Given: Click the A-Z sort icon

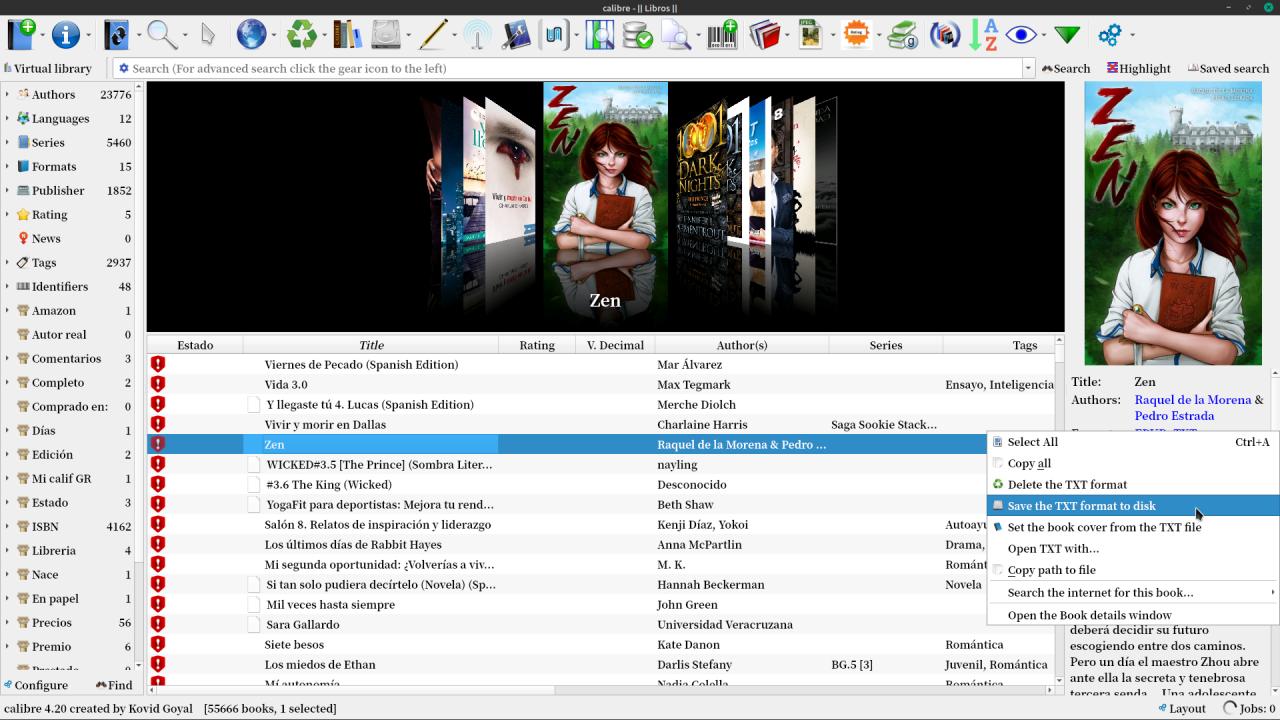Looking at the screenshot, I should pos(983,35).
